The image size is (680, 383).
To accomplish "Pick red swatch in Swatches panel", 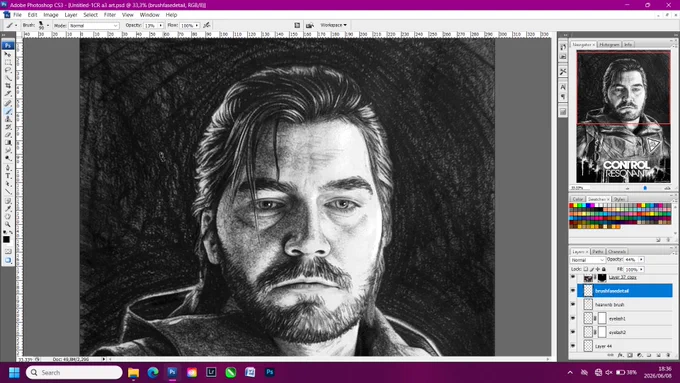I will pos(572,206).
